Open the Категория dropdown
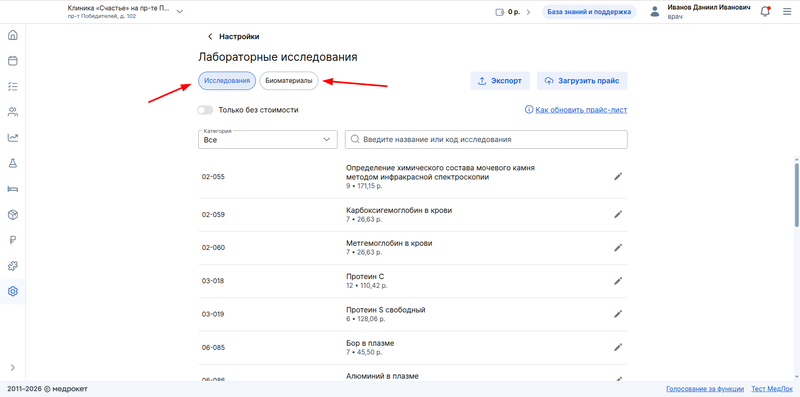Viewport: 800px width, 397px height. [x=268, y=139]
